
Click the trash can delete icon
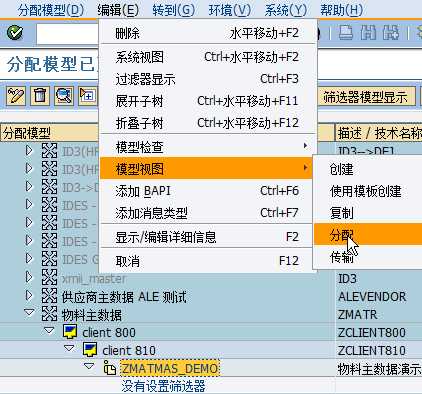pos(40,96)
